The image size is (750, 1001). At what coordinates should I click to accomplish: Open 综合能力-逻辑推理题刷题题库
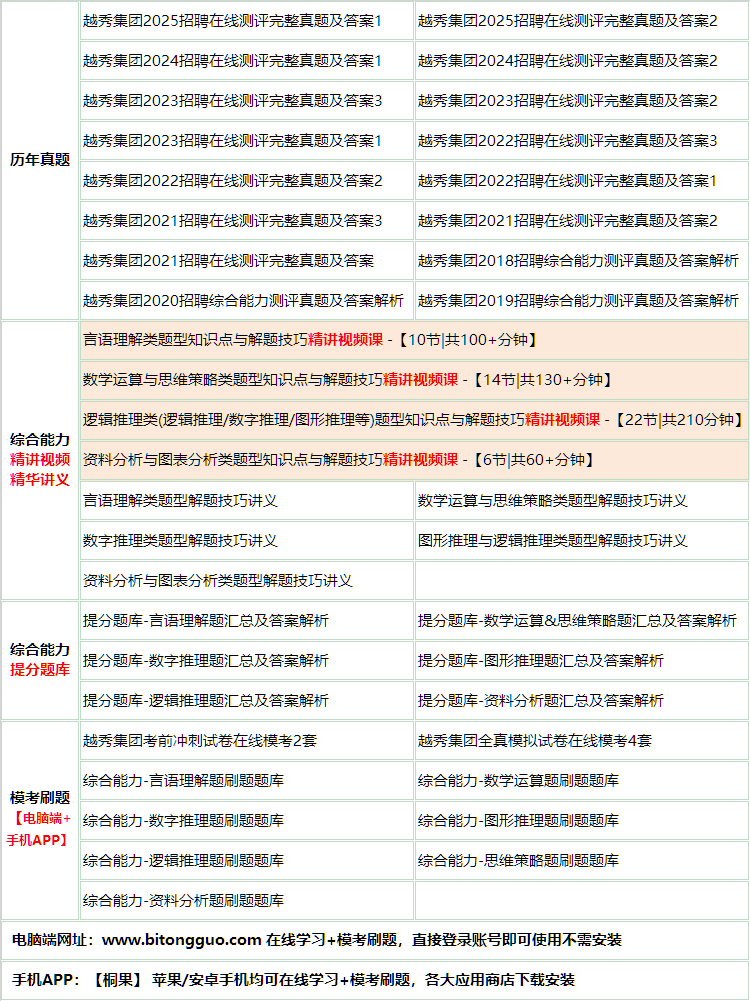[183, 861]
